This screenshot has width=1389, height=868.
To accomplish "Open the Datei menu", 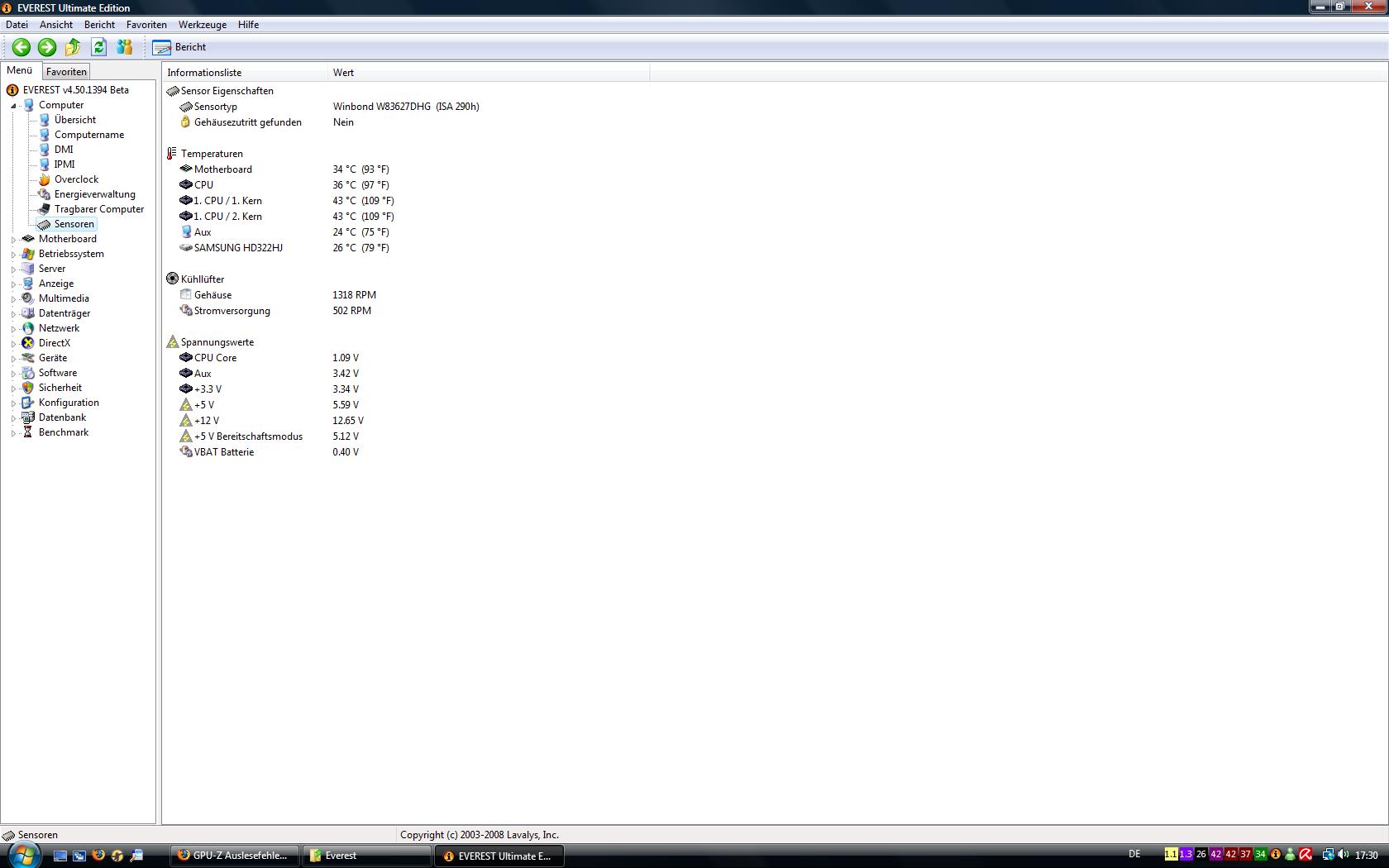I will coord(17,25).
